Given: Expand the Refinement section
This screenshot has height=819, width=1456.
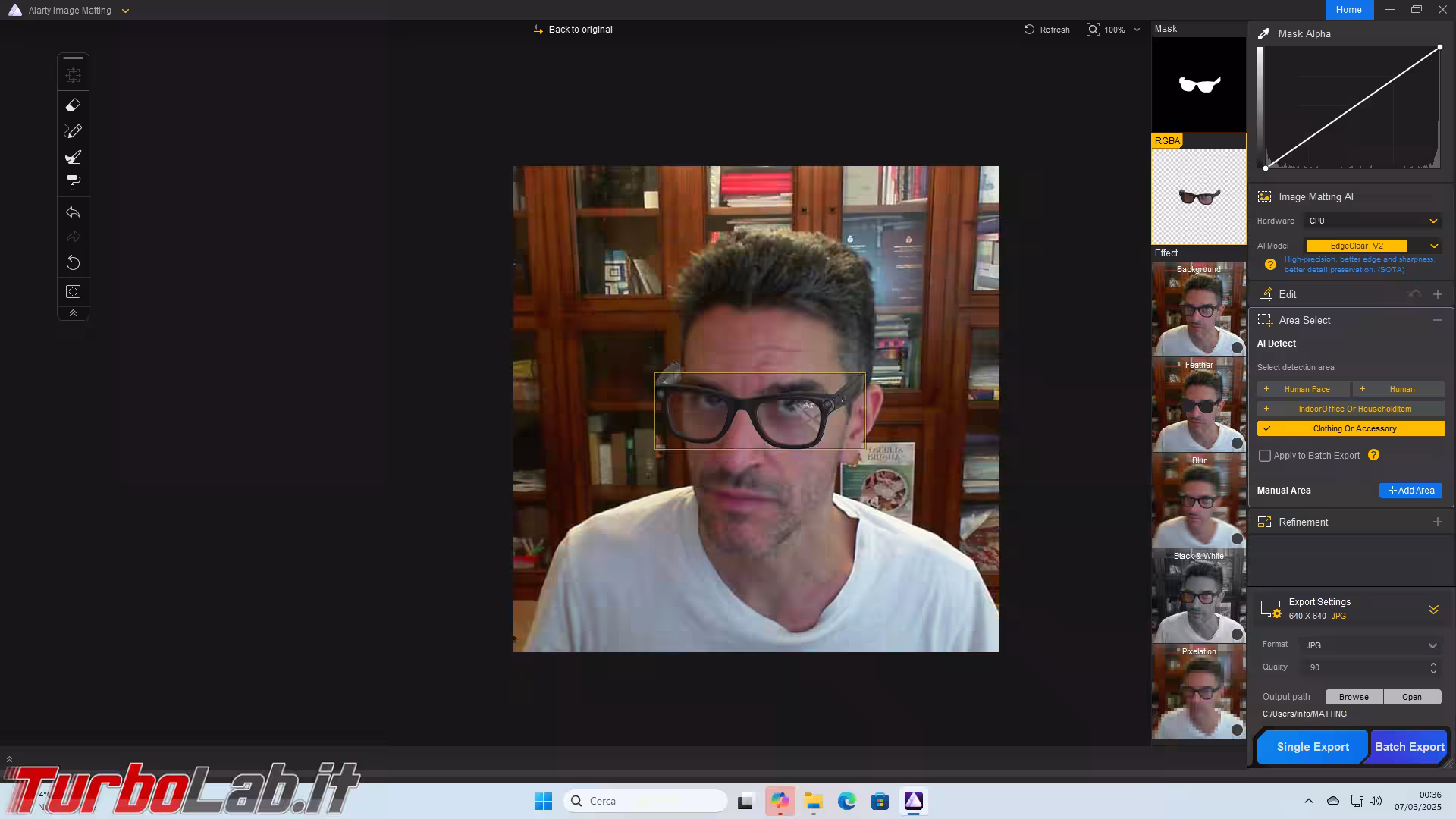Looking at the screenshot, I should click(x=1437, y=522).
